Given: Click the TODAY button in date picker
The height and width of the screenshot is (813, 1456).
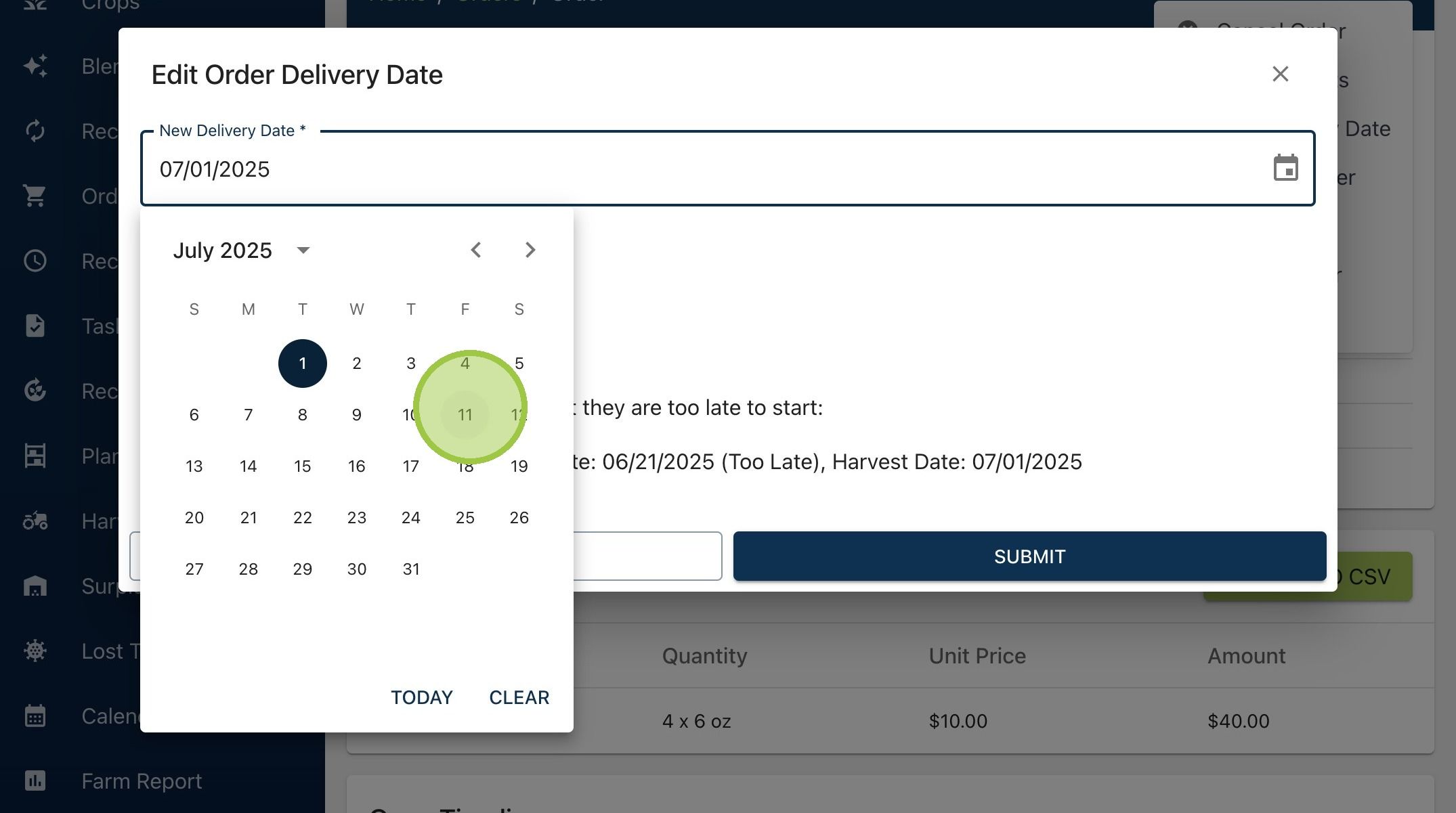Looking at the screenshot, I should click(422, 697).
